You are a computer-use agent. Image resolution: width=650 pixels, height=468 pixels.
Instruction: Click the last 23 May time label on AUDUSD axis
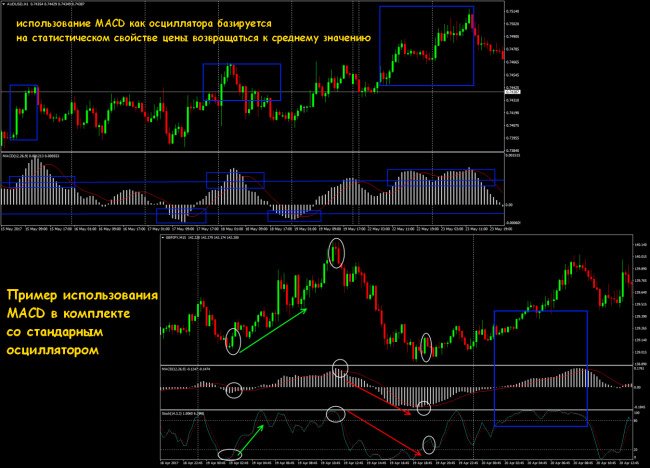pos(502,229)
